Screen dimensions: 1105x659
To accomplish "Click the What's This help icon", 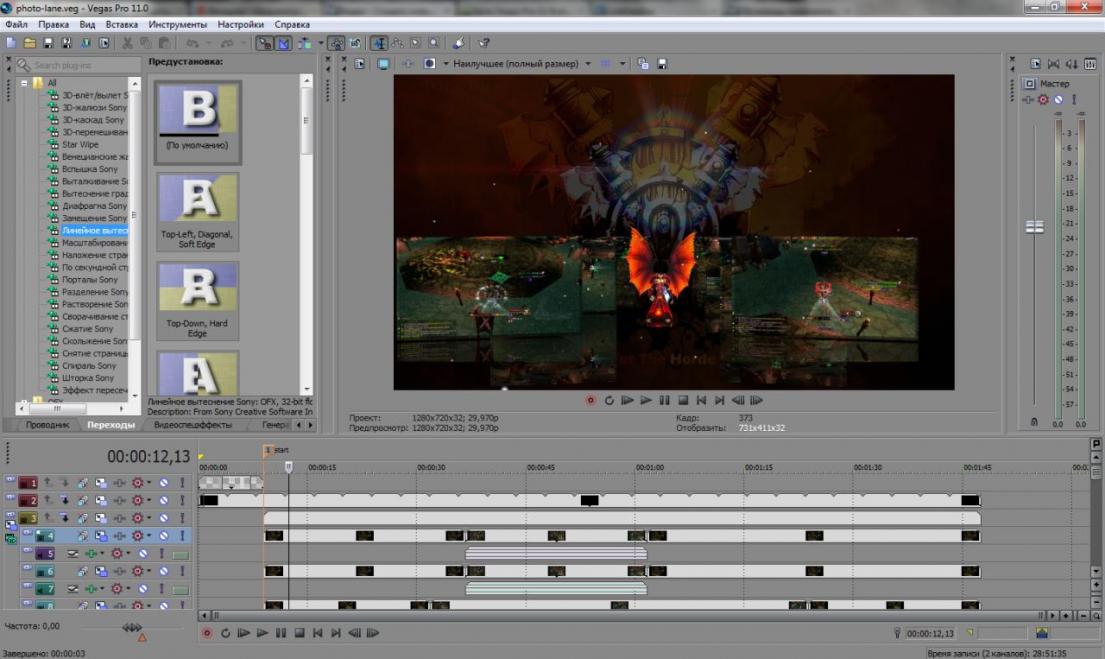I will [483, 43].
